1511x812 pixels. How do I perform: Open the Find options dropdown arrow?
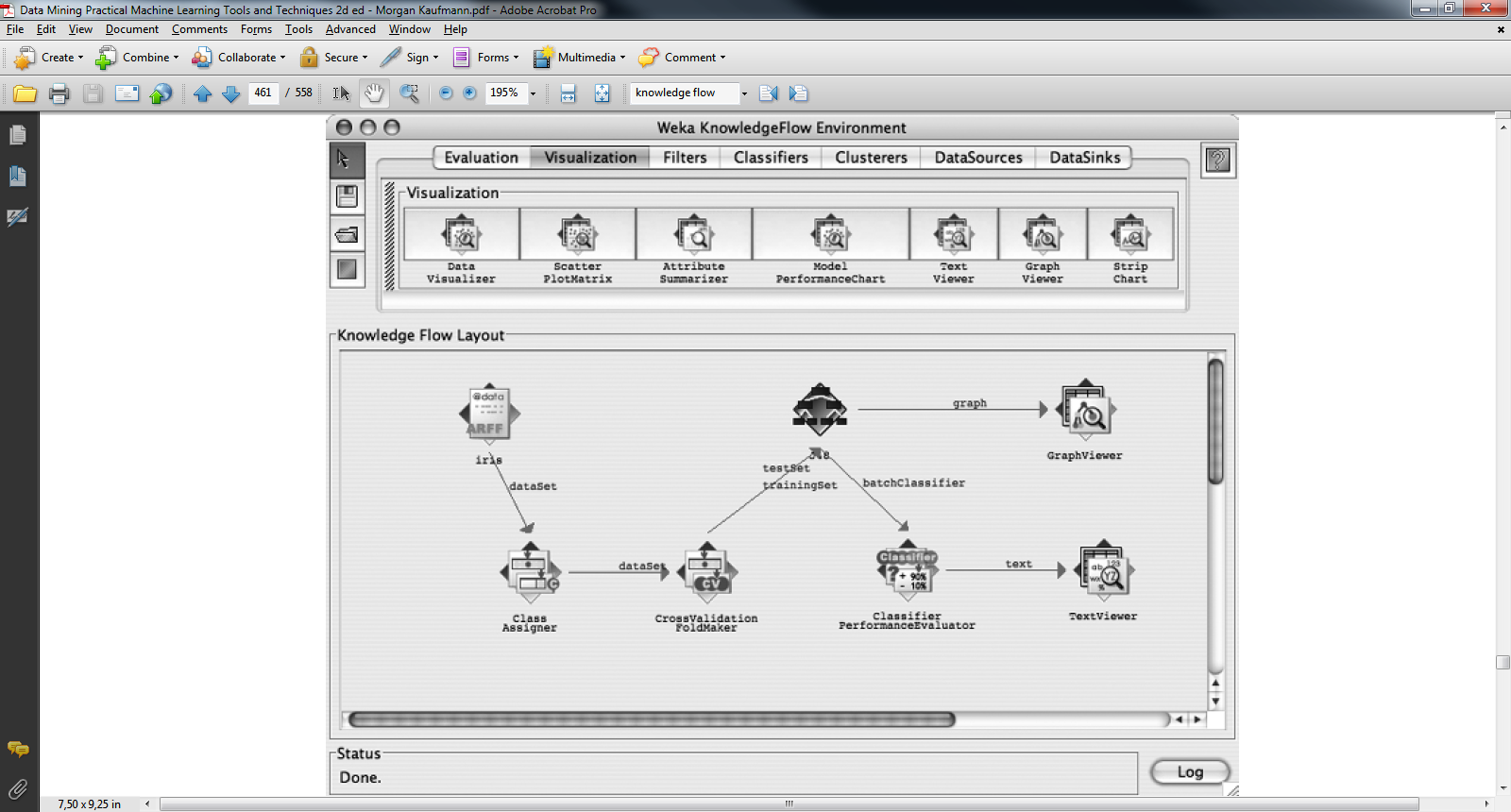point(744,93)
